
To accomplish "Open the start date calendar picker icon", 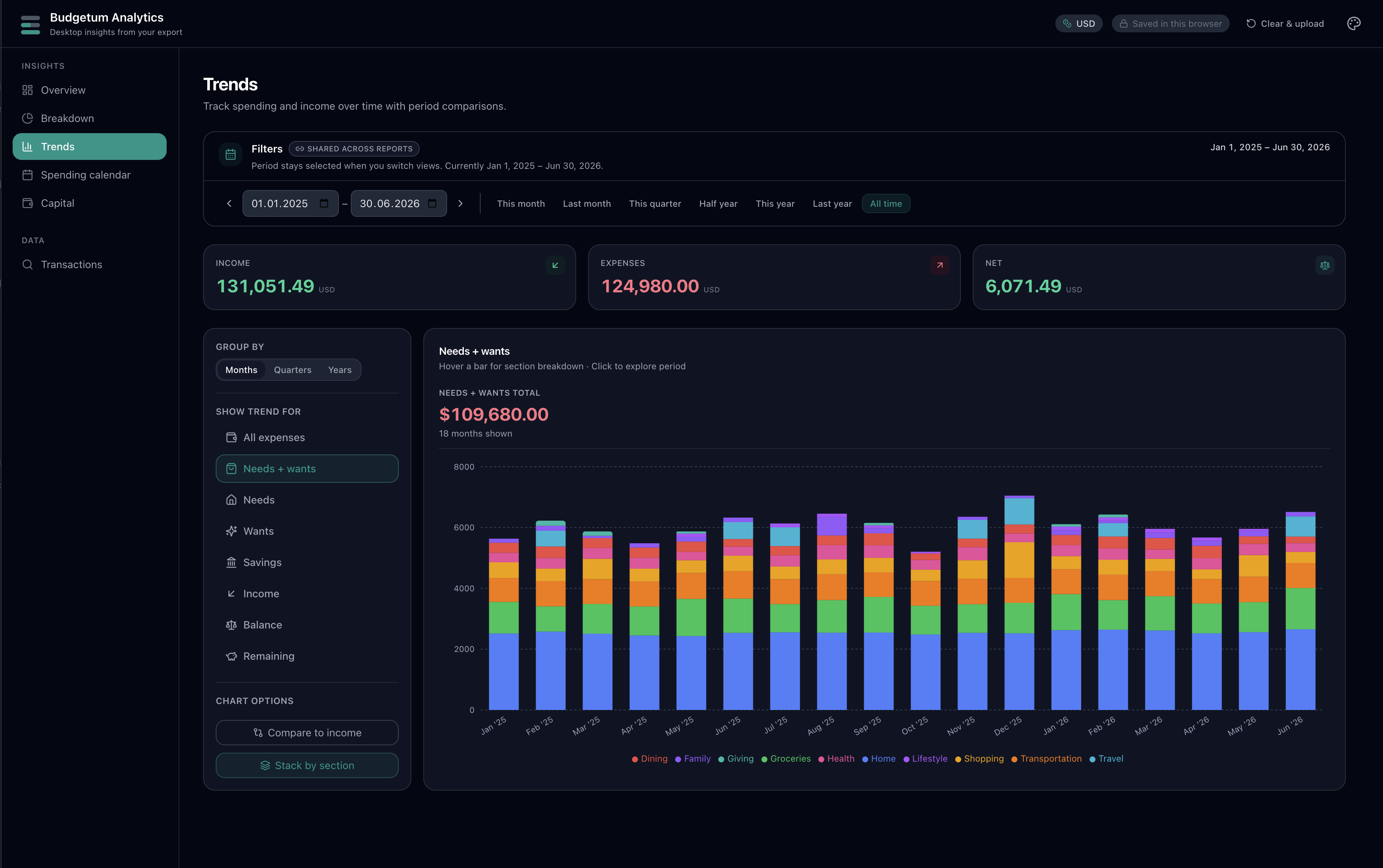I will pyautogui.click(x=324, y=203).
